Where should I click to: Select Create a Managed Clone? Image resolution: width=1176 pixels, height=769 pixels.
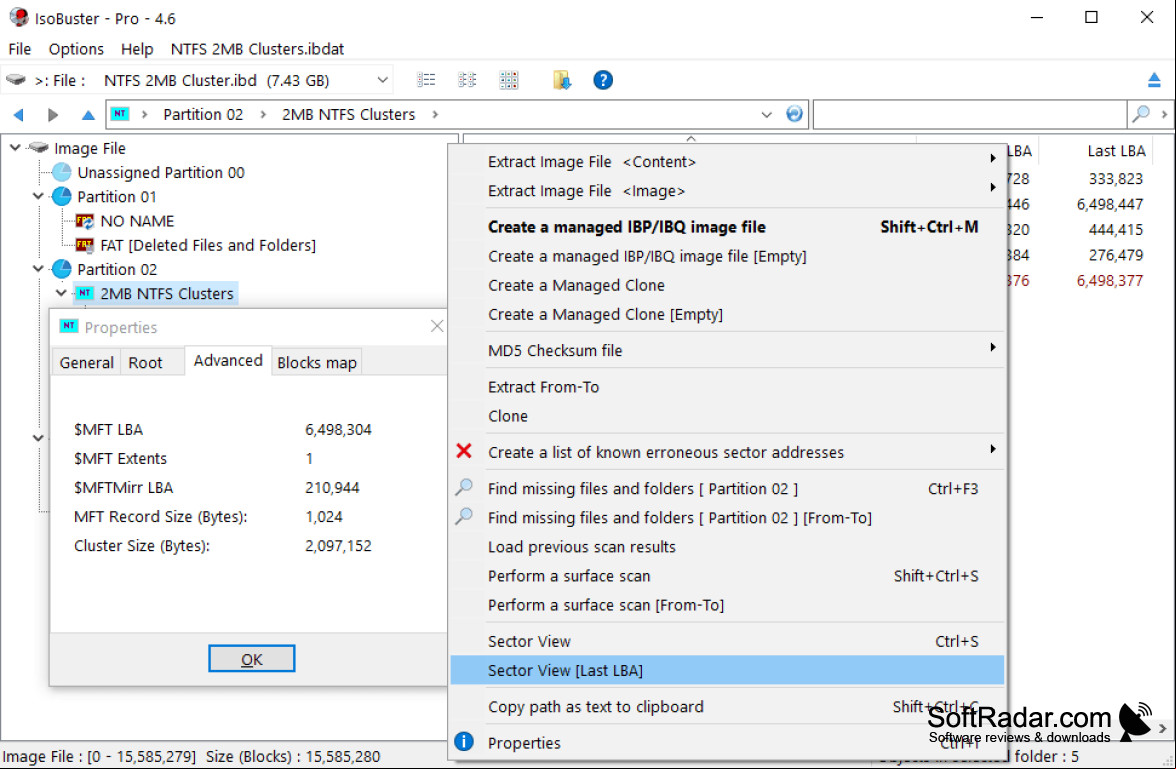click(727, 285)
